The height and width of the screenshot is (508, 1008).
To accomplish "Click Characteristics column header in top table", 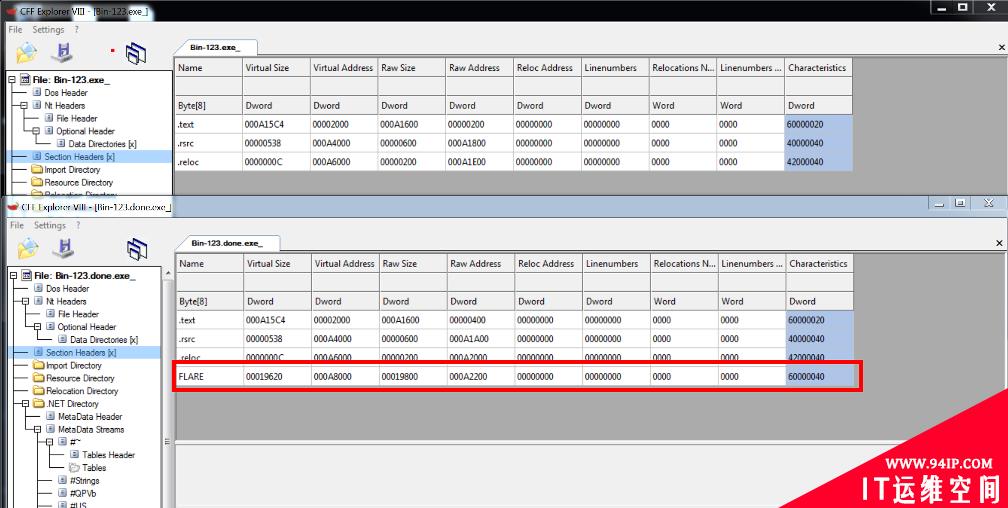I will click(818, 68).
